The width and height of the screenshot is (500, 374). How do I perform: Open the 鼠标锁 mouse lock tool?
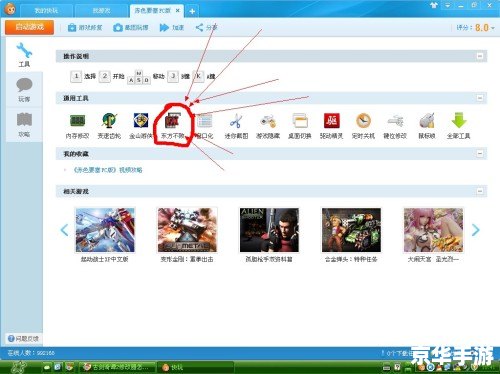tap(427, 126)
